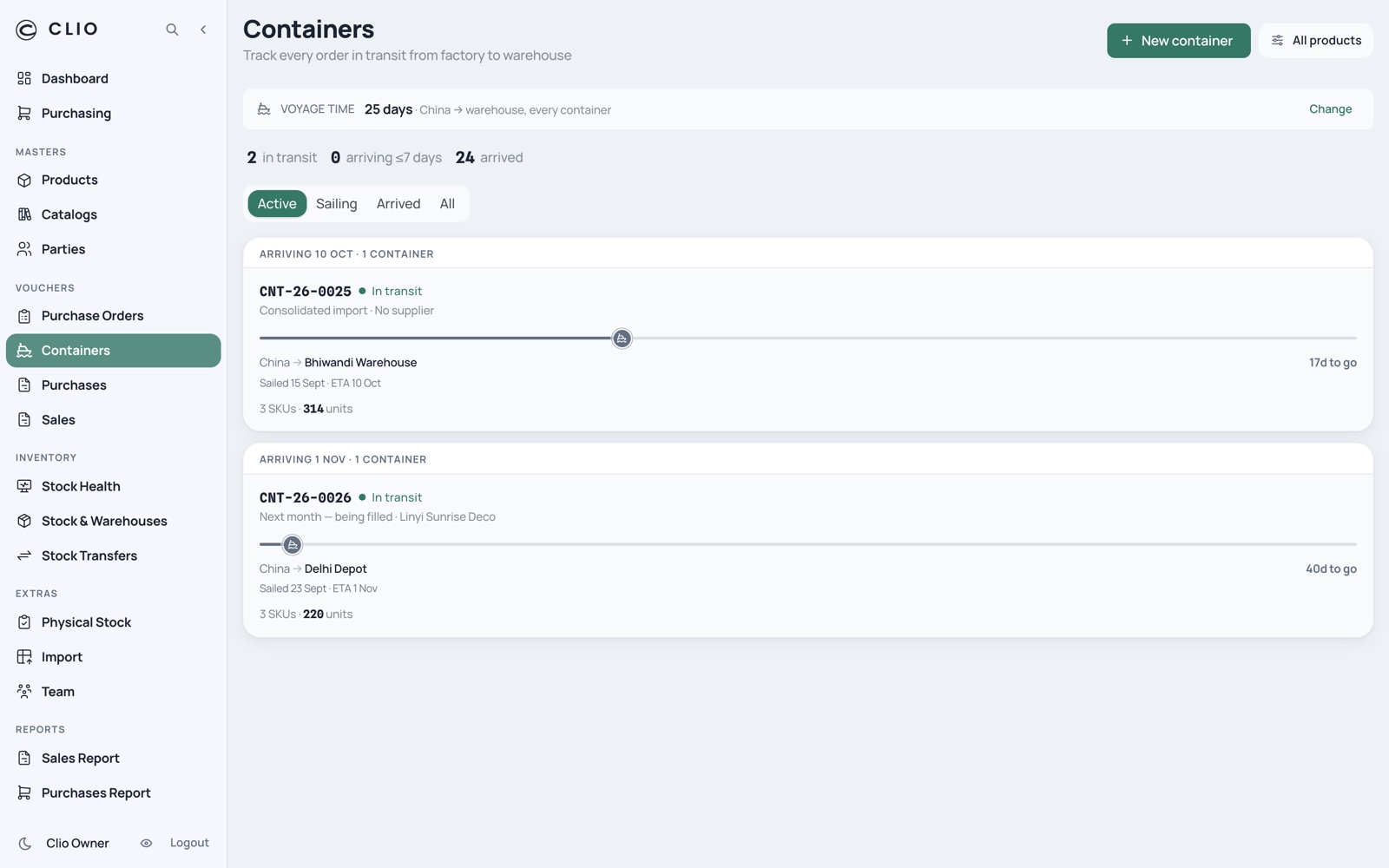
Task: Go to the Sales vouchers
Action: pyautogui.click(x=113, y=420)
